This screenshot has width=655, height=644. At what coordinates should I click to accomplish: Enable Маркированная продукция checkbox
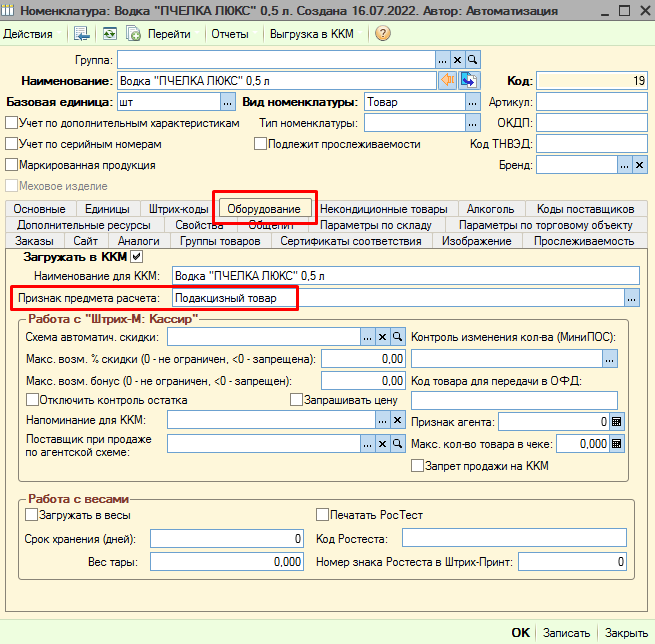coord(12,165)
